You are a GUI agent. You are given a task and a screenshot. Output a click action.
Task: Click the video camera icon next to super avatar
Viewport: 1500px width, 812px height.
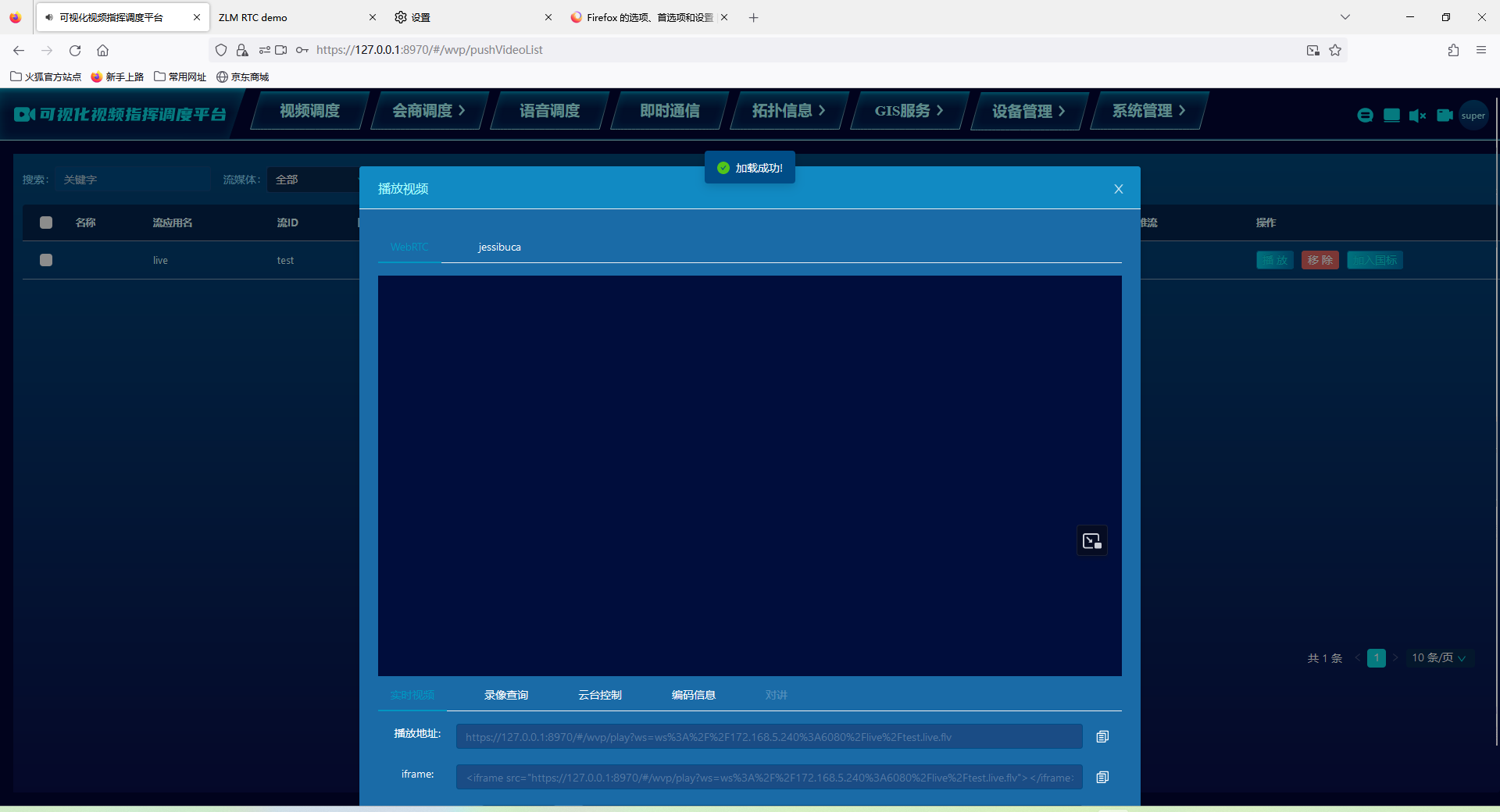(x=1445, y=115)
